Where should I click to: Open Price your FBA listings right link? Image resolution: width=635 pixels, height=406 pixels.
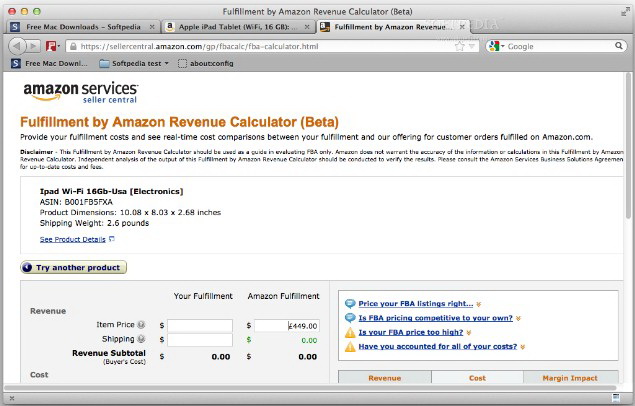pyautogui.click(x=416, y=304)
